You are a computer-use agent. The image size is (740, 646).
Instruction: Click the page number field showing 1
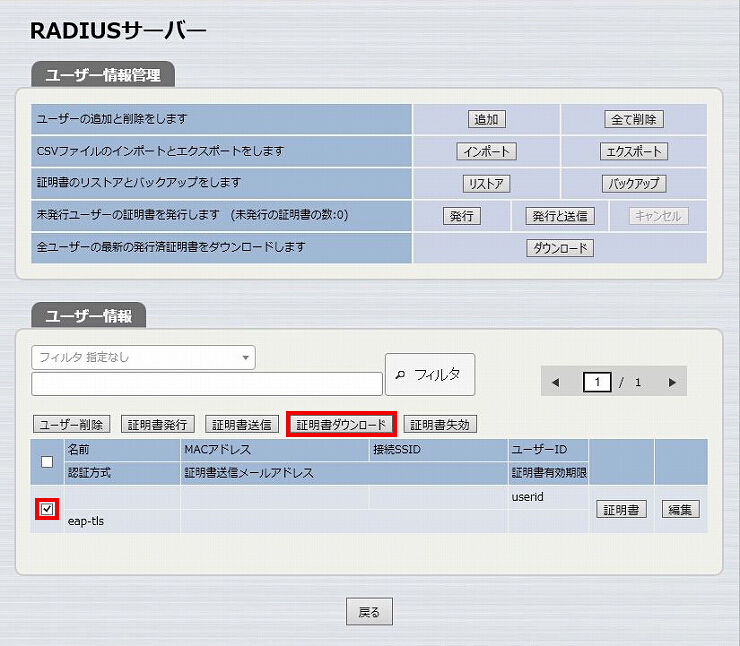coord(597,382)
